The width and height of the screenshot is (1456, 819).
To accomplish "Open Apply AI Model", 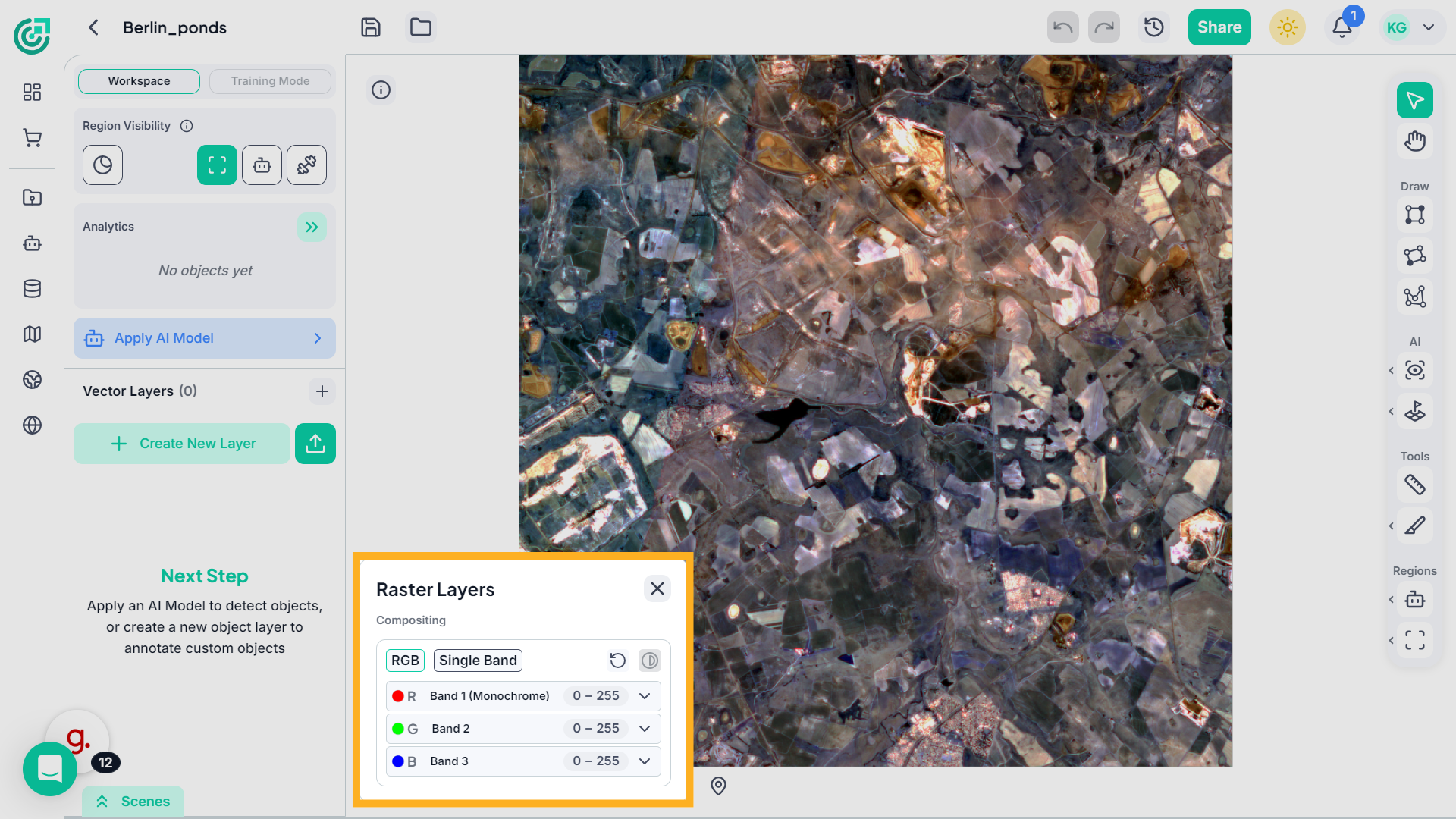I will 205,338.
